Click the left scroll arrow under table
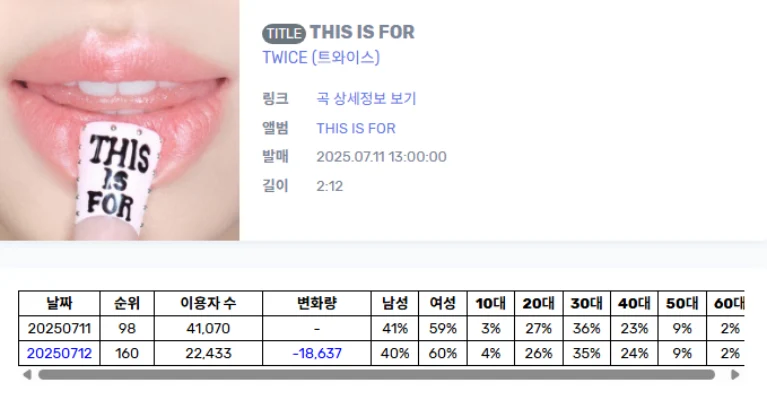The width and height of the screenshot is (767, 400). (x=27, y=375)
